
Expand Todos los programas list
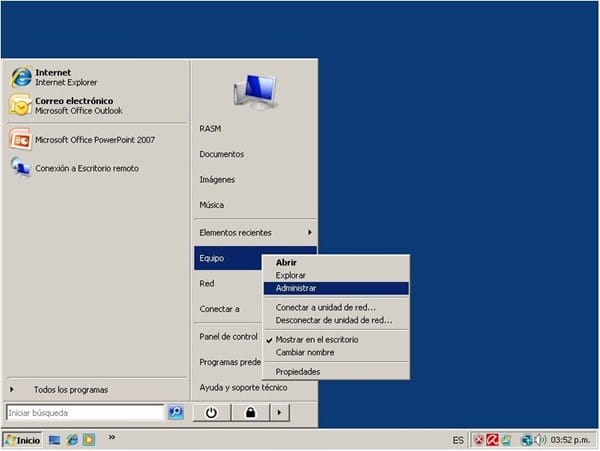pyautogui.click(x=70, y=389)
